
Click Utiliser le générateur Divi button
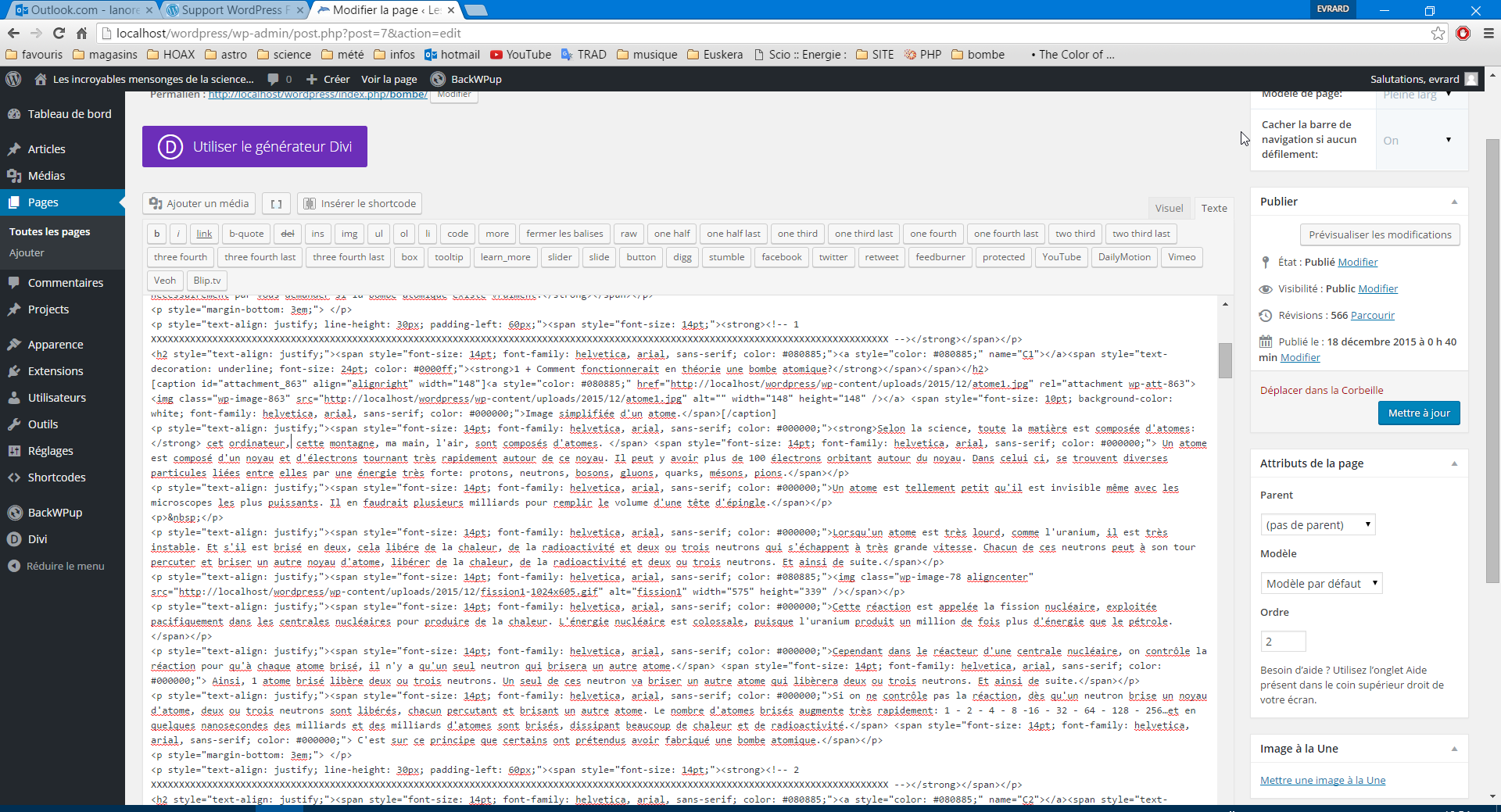(255, 147)
